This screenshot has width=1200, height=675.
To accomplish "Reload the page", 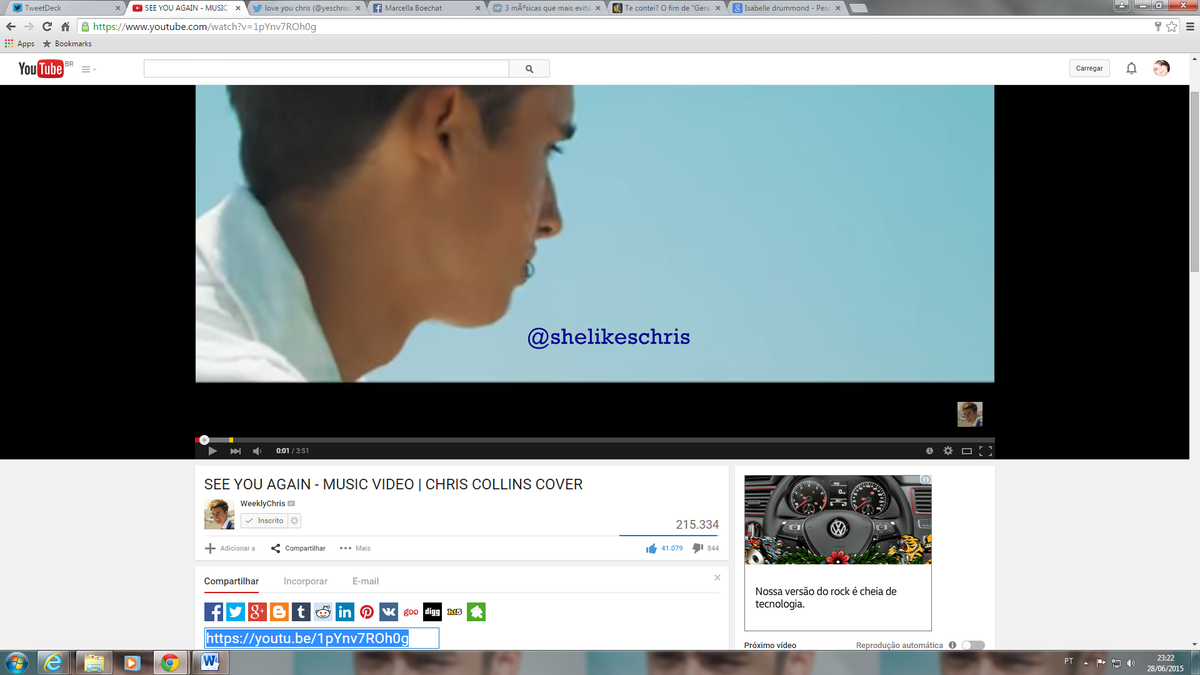I will 46,27.
